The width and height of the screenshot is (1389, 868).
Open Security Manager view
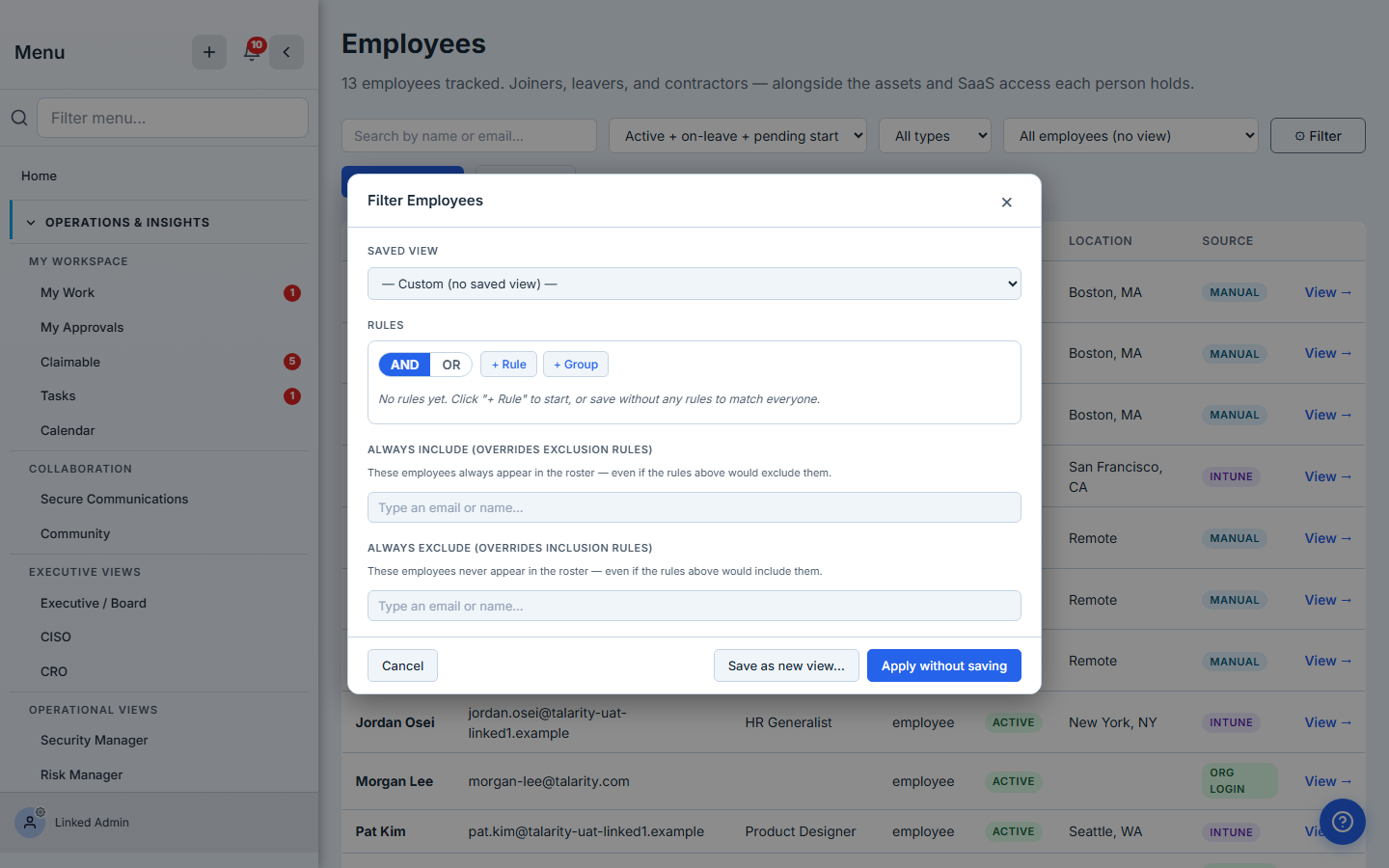[95, 740]
